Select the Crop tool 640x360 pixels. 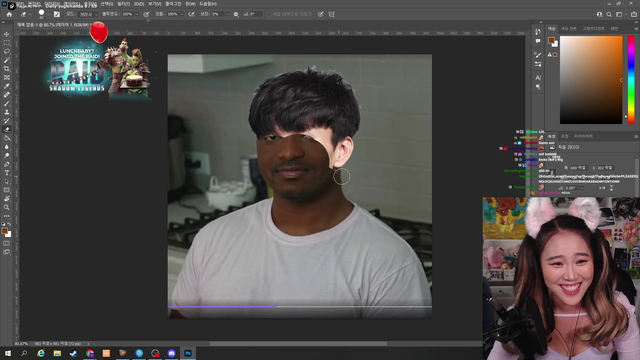7,69
